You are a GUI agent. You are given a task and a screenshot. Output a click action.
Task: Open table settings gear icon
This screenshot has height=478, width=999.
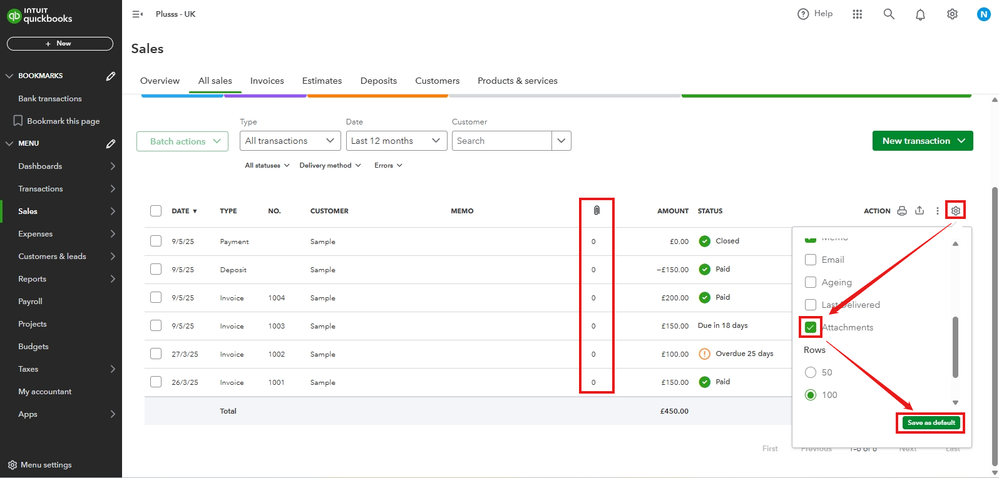click(x=956, y=211)
